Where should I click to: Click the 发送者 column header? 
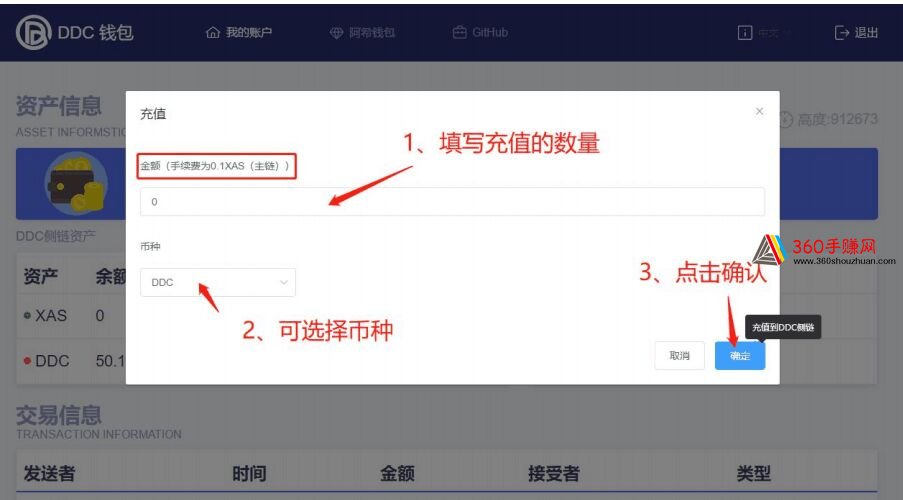pos(50,474)
